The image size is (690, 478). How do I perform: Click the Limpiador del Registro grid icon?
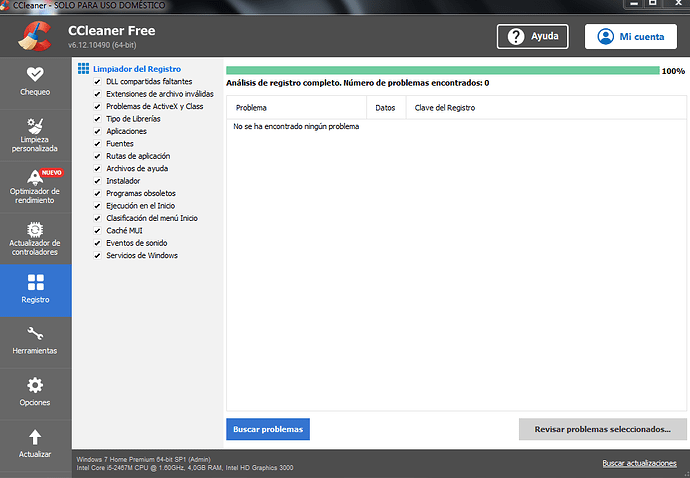pyautogui.click(x=83, y=69)
